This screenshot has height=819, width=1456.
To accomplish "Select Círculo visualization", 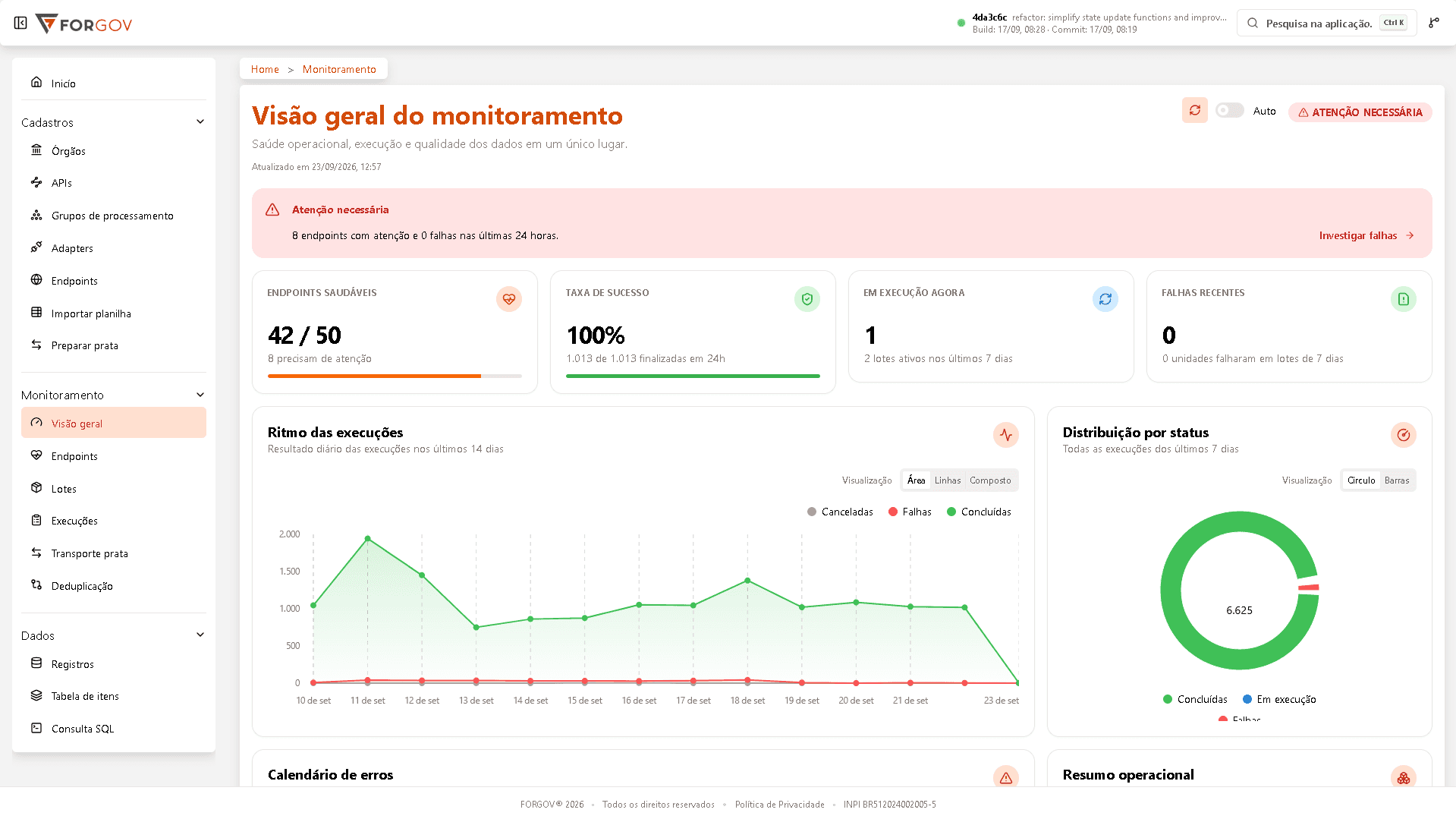I will (1361, 480).
